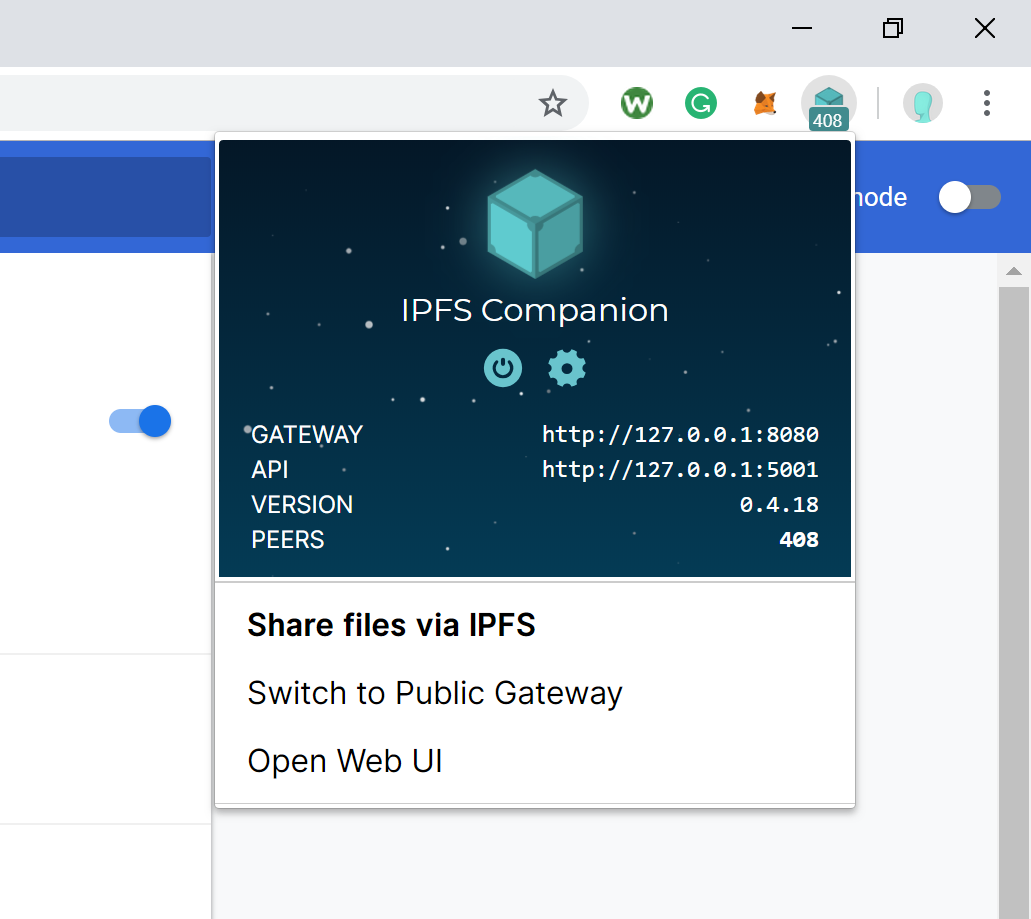Bookmark this page using the star
This screenshot has width=1031, height=919.
(x=554, y=103)
